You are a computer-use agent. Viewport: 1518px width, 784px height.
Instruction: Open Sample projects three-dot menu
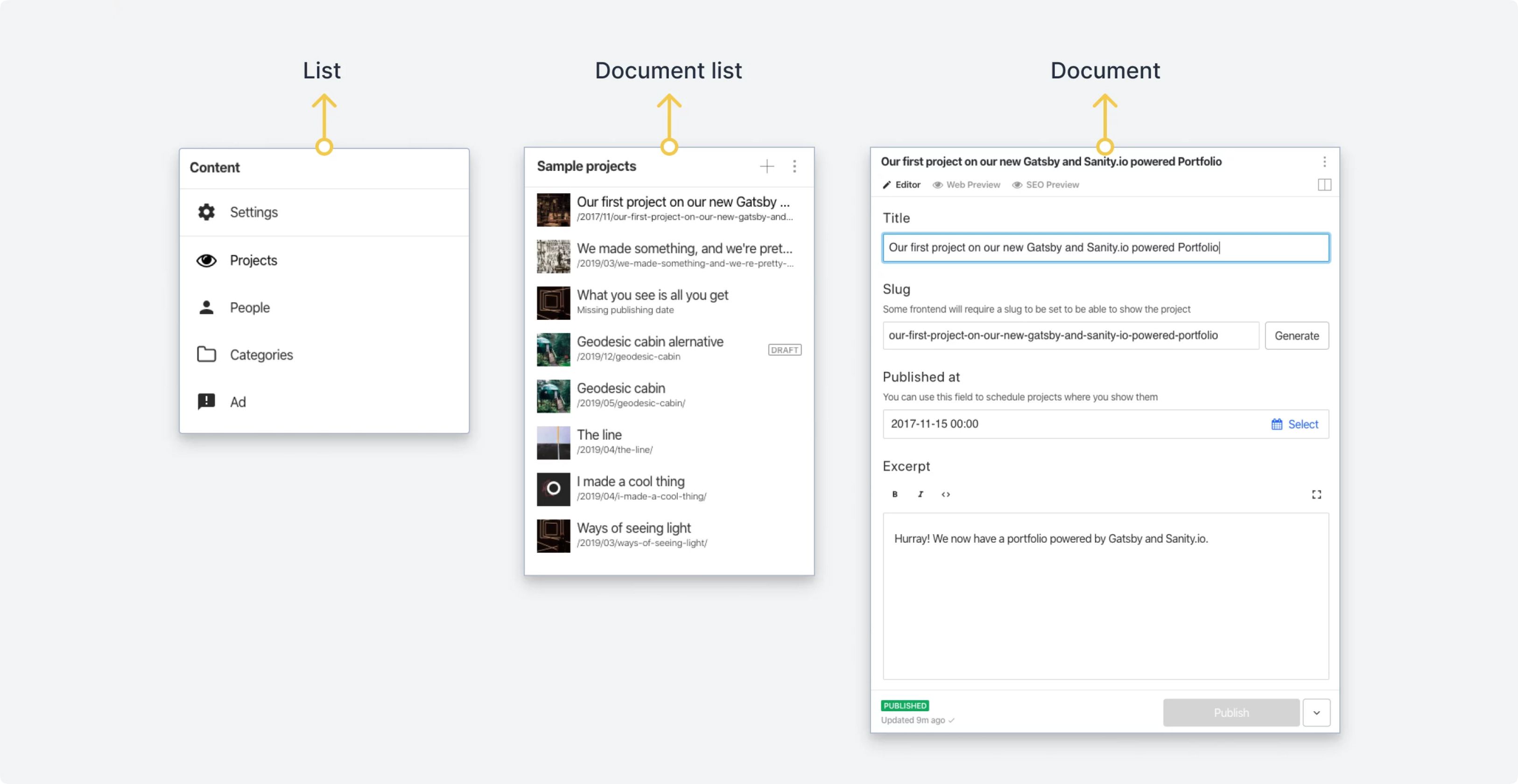coord(794,167)
